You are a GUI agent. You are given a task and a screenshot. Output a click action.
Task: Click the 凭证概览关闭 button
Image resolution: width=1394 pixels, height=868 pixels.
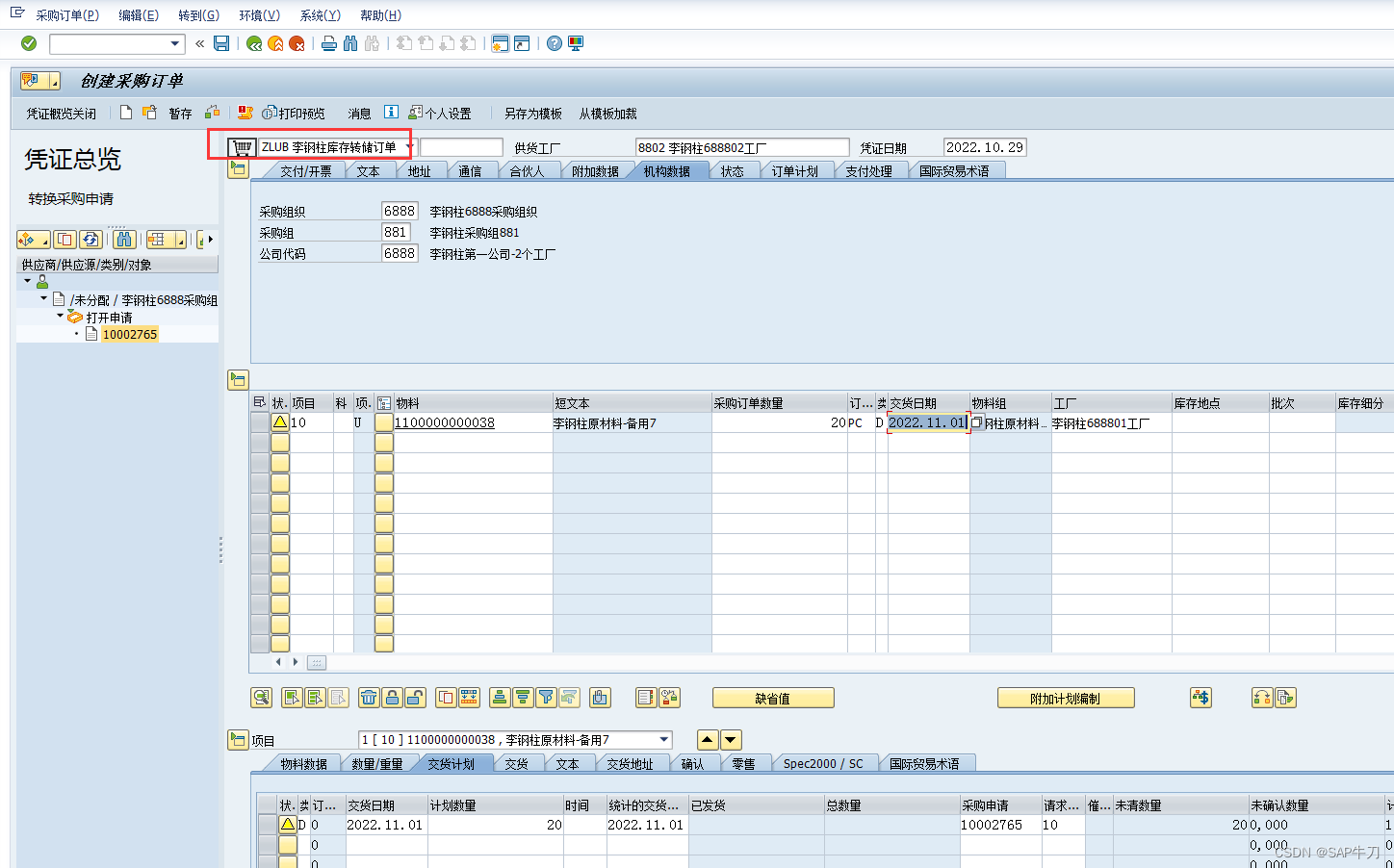[x=62, y=114]
